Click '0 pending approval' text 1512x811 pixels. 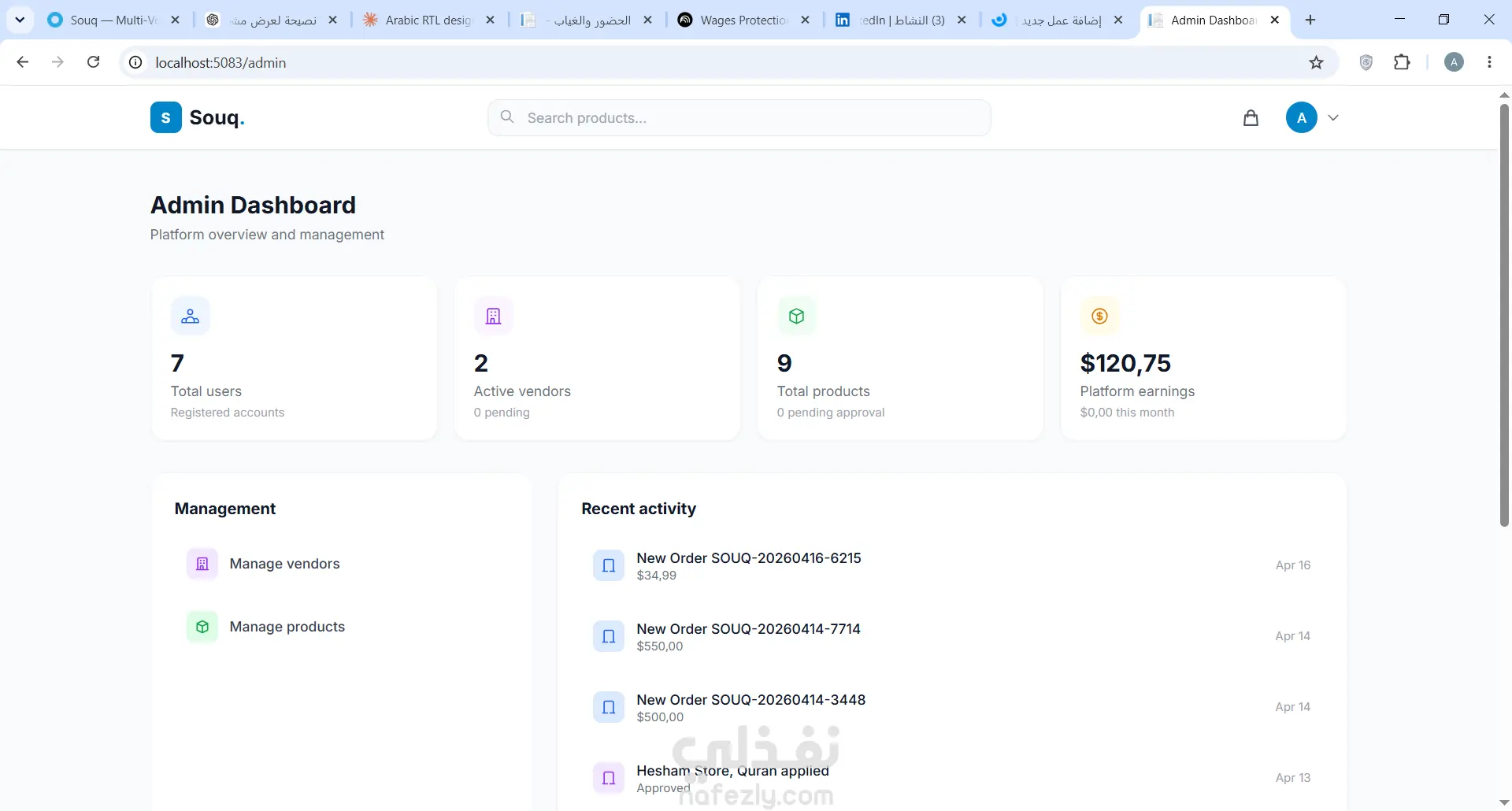pos(831,413)
